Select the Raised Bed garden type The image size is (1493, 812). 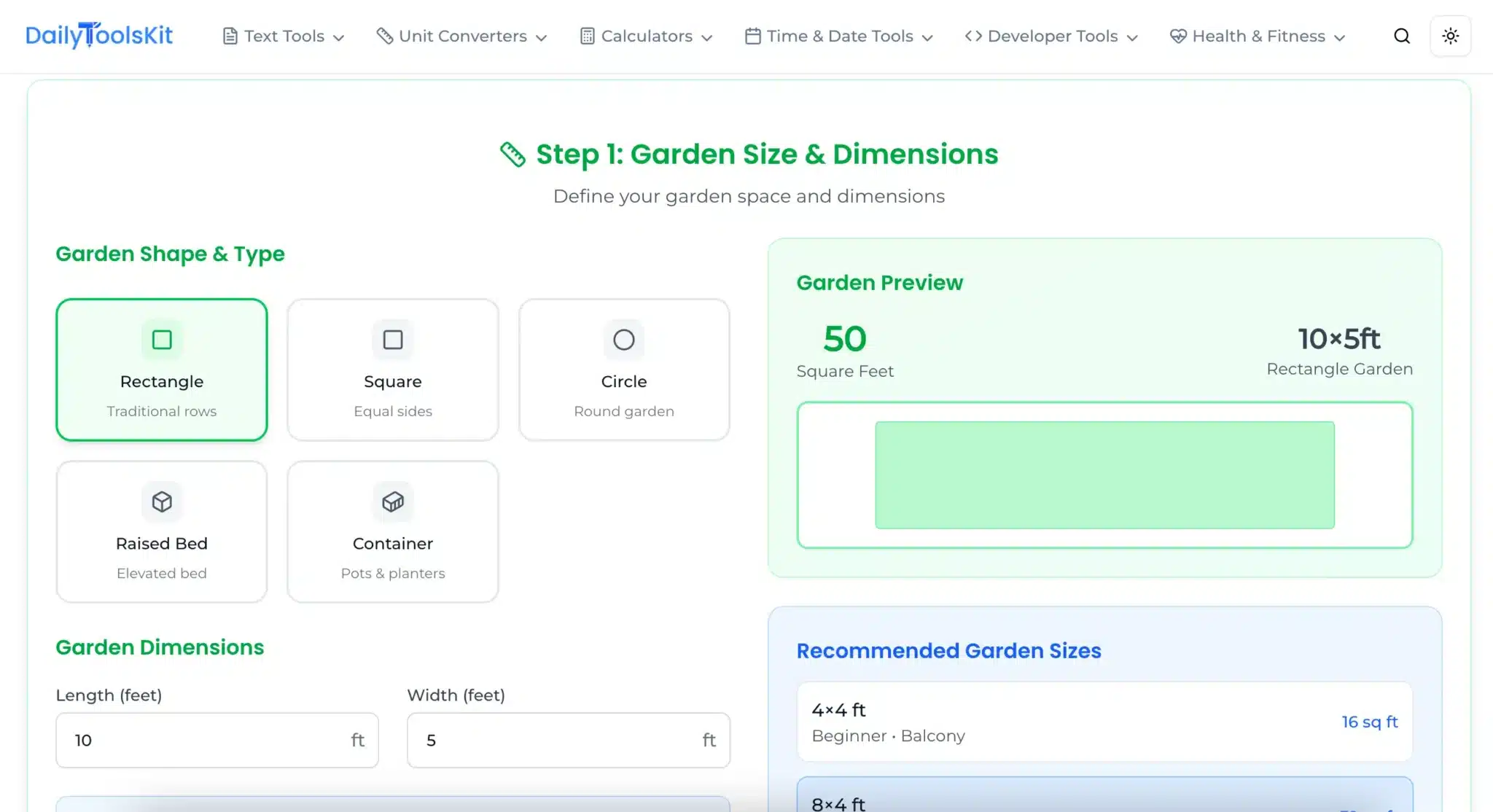point(161,532)
